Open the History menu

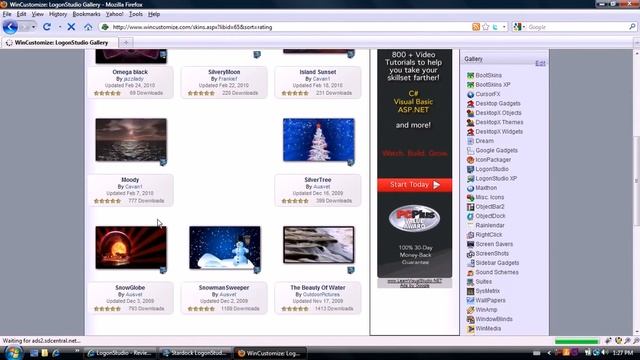pyautogui.click(x=58, y=14)
